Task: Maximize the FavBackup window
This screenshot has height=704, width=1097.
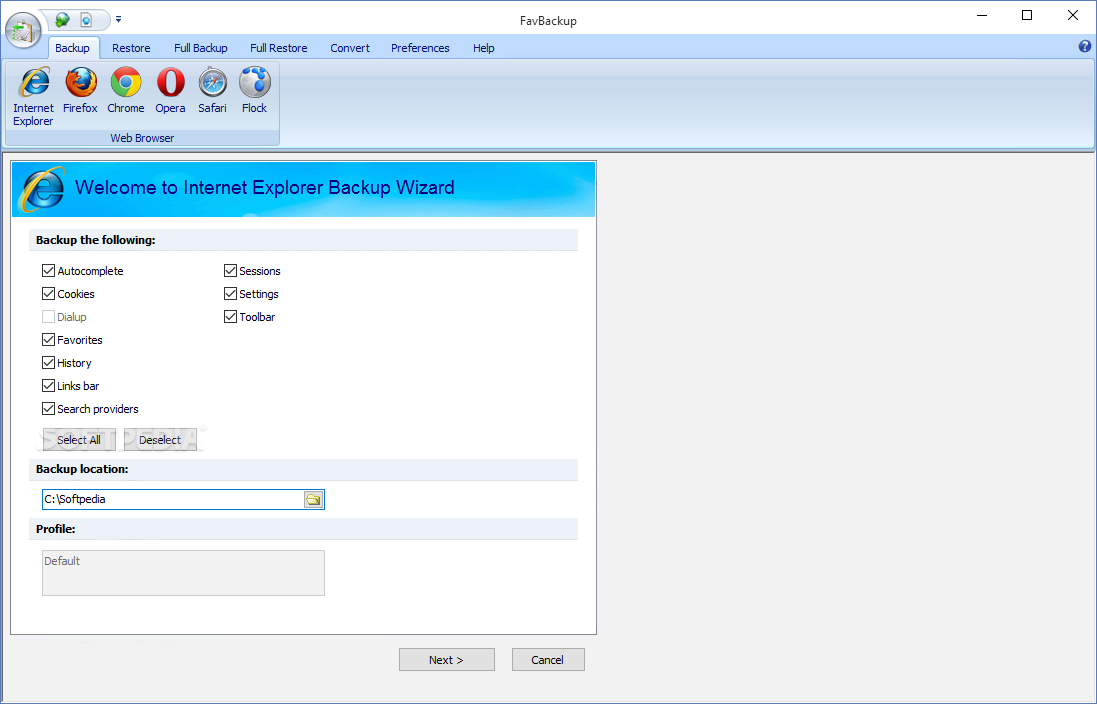Action: click(1027, 15)
